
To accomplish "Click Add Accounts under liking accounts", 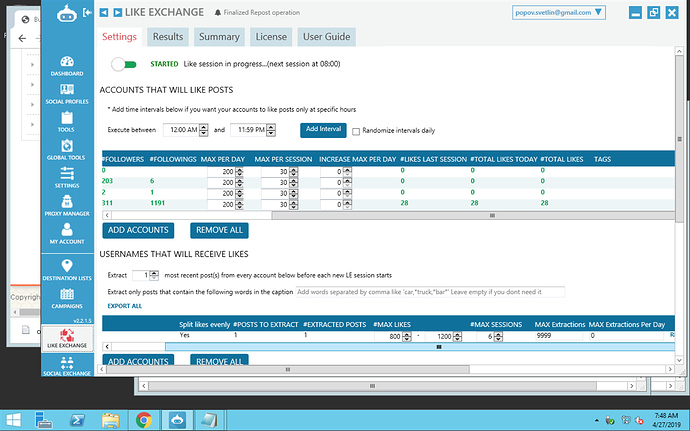I will pyautogui.click(x=138, y=230).
